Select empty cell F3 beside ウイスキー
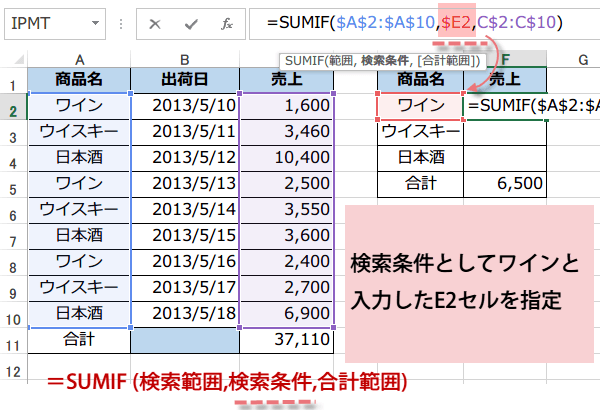 pyautogui.click(x=505, y=132)
